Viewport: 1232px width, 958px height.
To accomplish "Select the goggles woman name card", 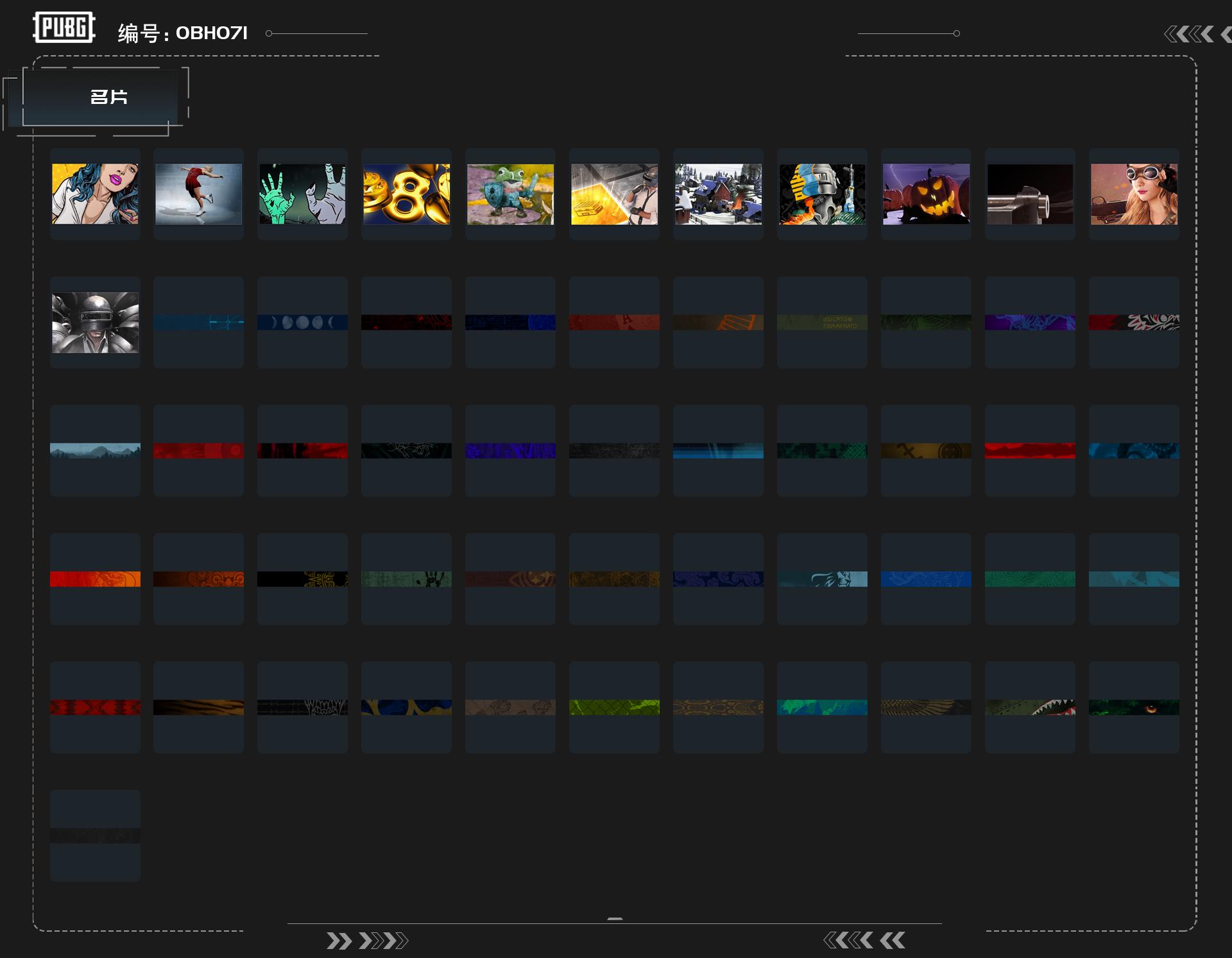I will pyautogui.click(x=1134, y=194).
